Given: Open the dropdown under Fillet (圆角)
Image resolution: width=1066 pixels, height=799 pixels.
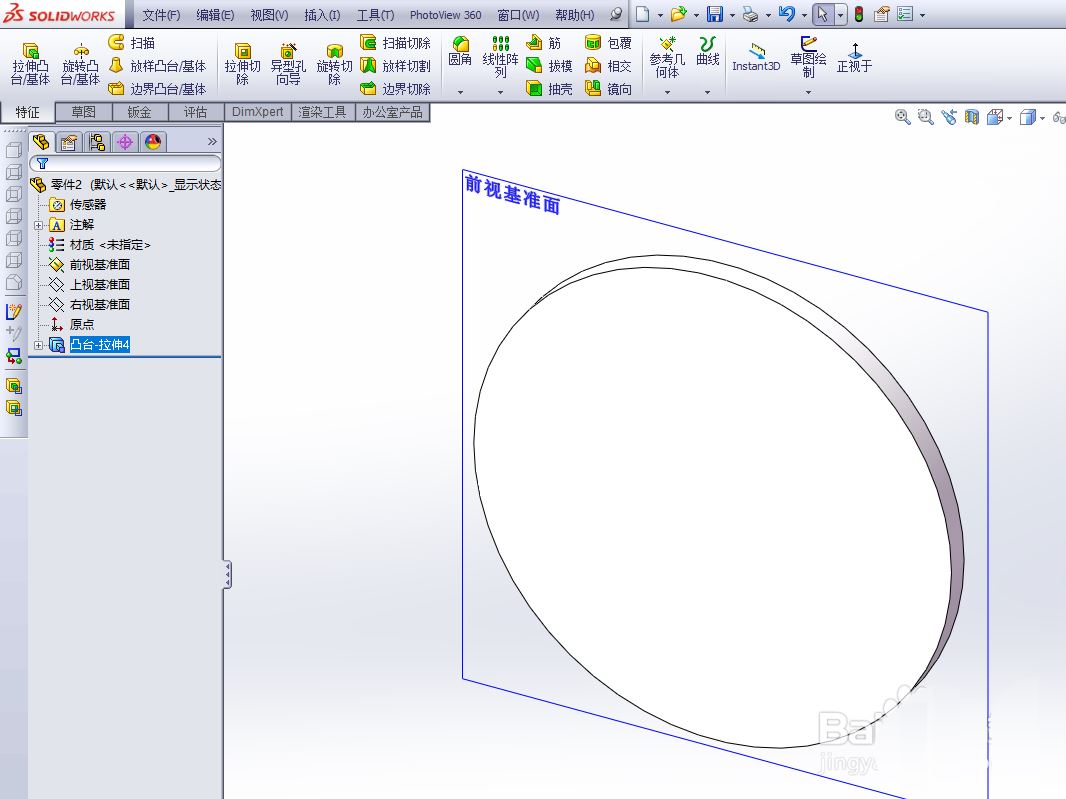Looking at the screenshot, I should pyautogui.click(x=460, y=92).
